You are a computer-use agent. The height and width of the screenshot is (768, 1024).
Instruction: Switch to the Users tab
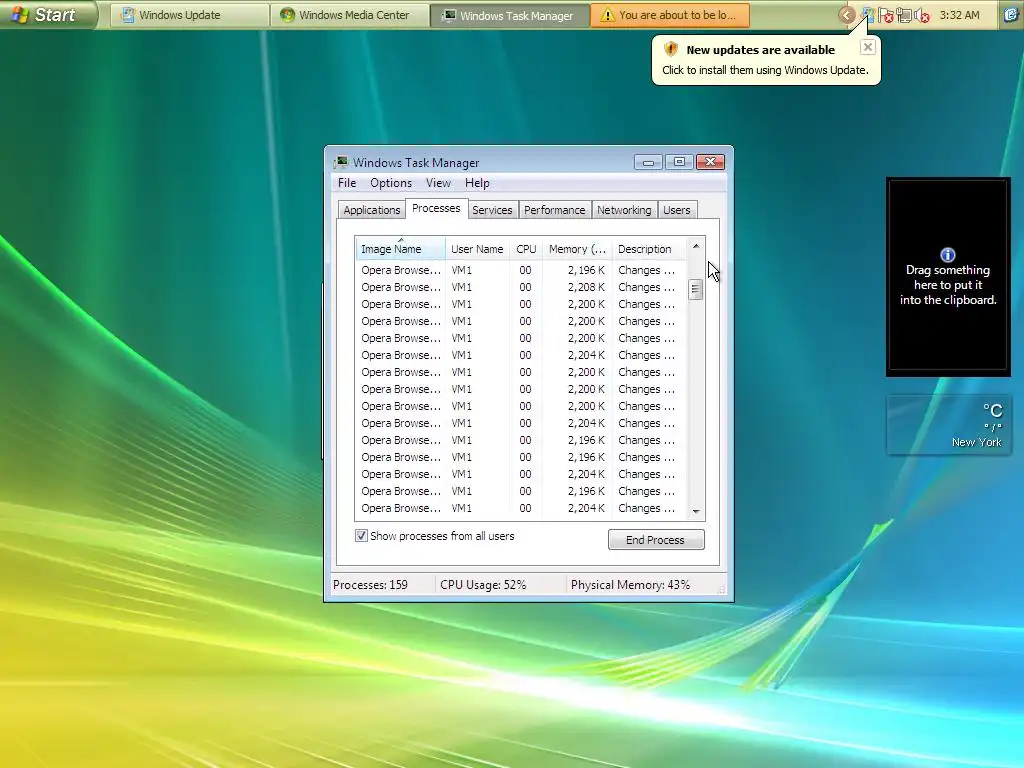point(677,210)
